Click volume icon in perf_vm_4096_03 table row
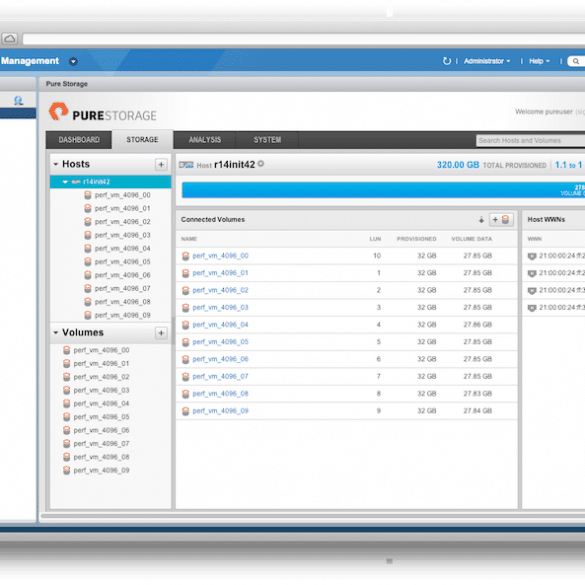This screenshot has width=585, height=585. 185,308
